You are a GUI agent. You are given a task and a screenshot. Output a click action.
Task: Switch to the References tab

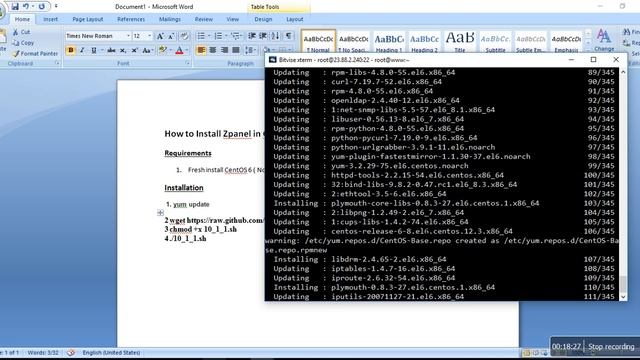(131, 19)
